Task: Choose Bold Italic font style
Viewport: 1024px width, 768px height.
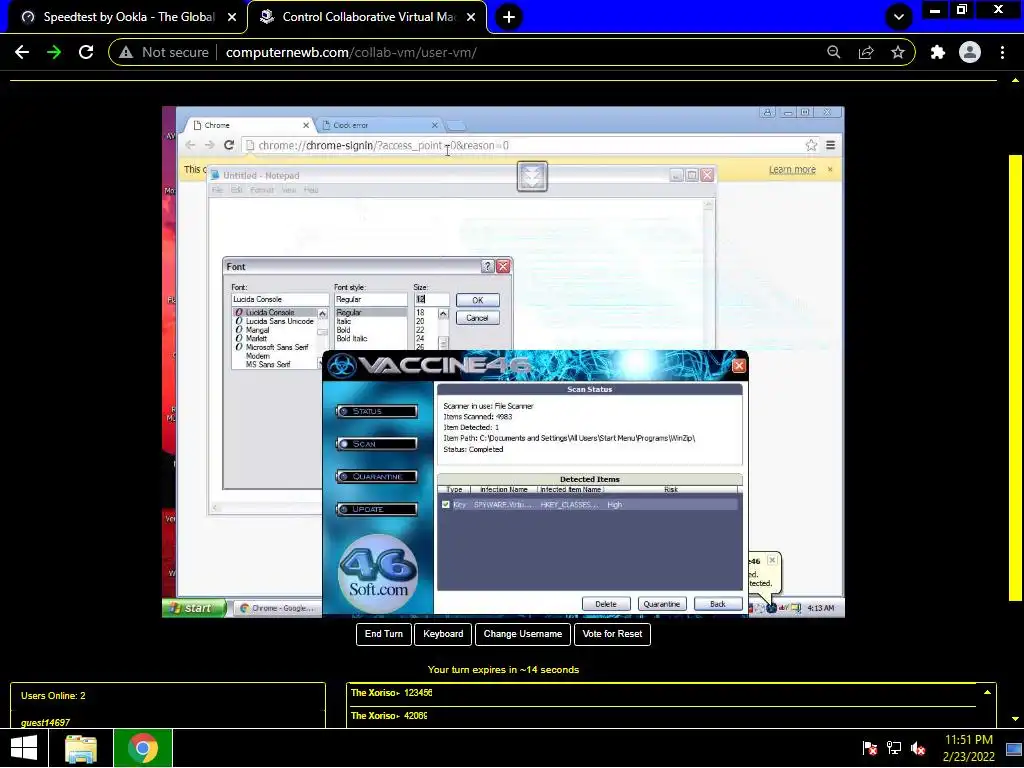Action: pyautogui.click(x=352, y=338)
